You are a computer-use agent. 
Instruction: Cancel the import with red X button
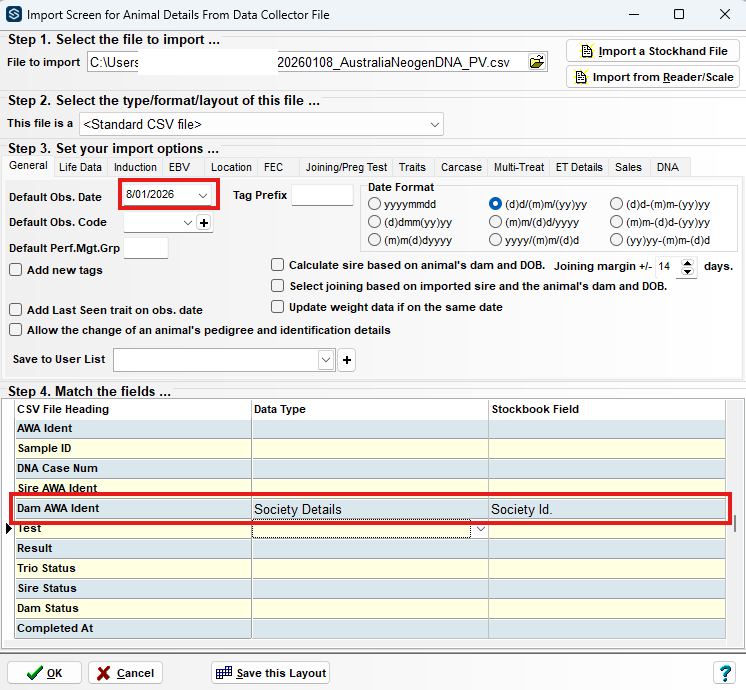pos(125,673)
